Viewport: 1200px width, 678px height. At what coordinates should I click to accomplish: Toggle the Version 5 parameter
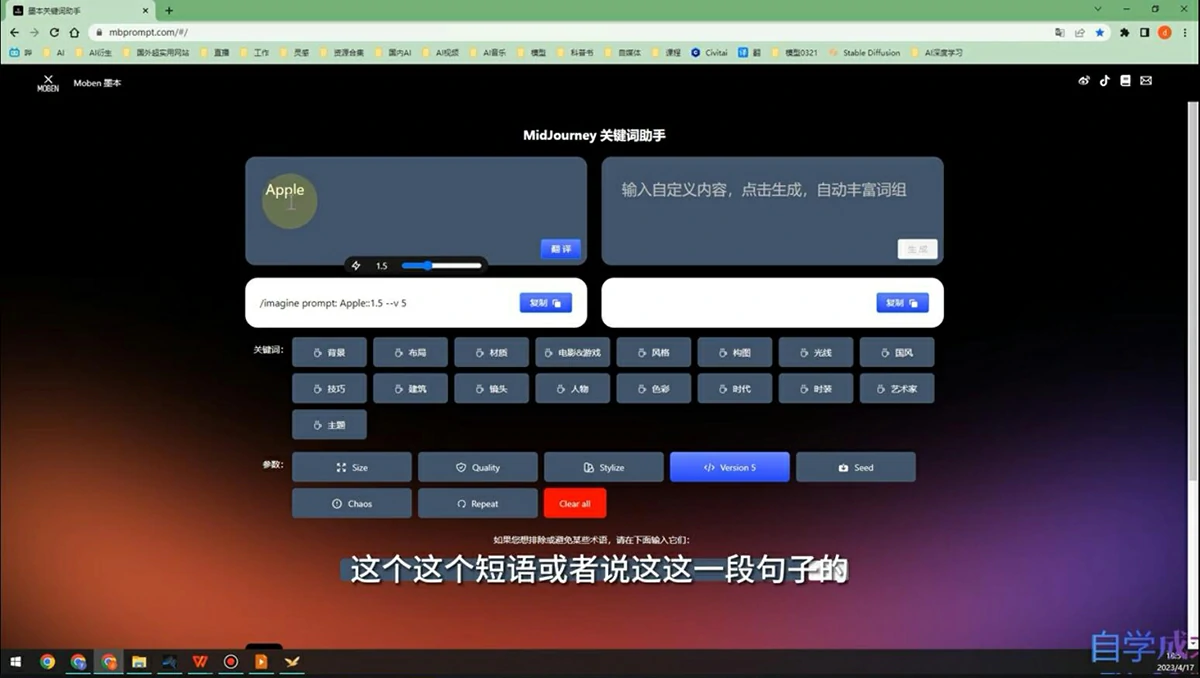(x=730, y=467)
